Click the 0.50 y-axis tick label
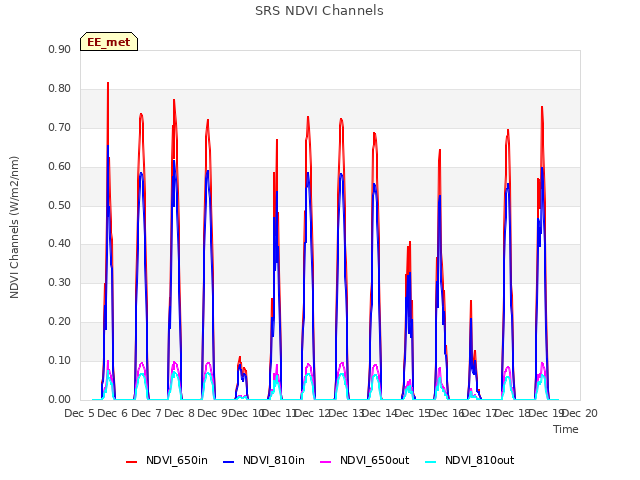 pos(60,205)
